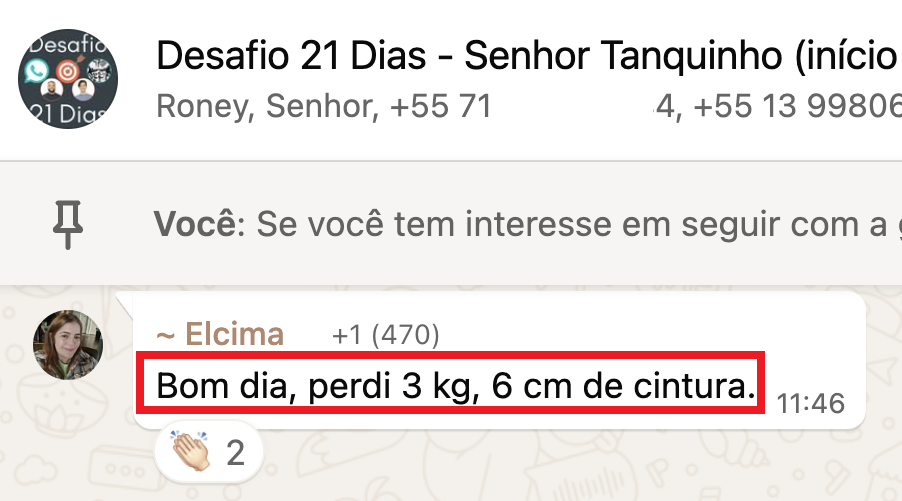This screenshot has height=501, width=902.
Task: Click the pin icon in pinned bar
Action: click(x=68, y=224)
